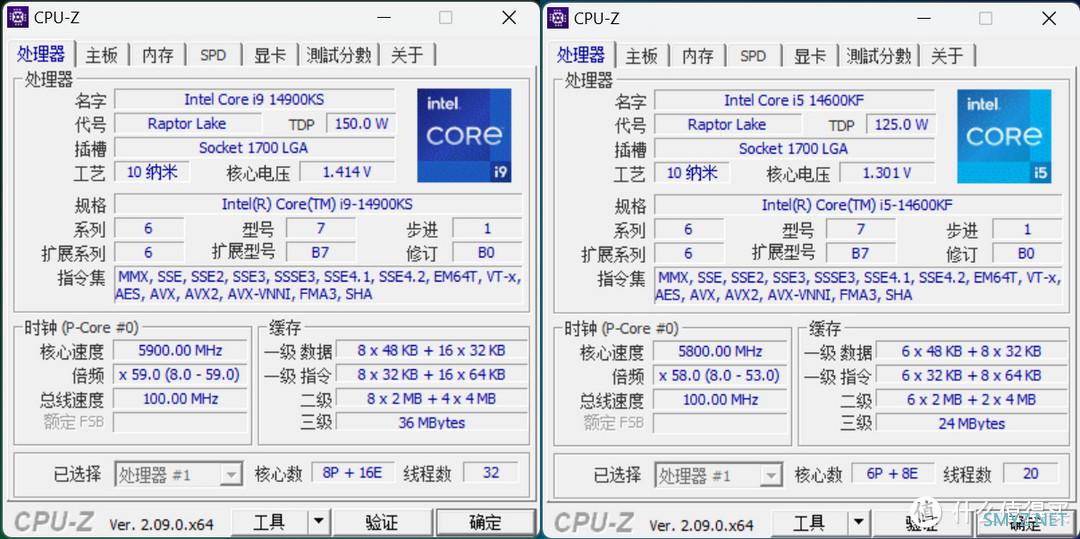The height and width of the screenshot is (539, 1080).
Task: Click core voltage value 1.301 V
Action: click(x=887, y=173)
